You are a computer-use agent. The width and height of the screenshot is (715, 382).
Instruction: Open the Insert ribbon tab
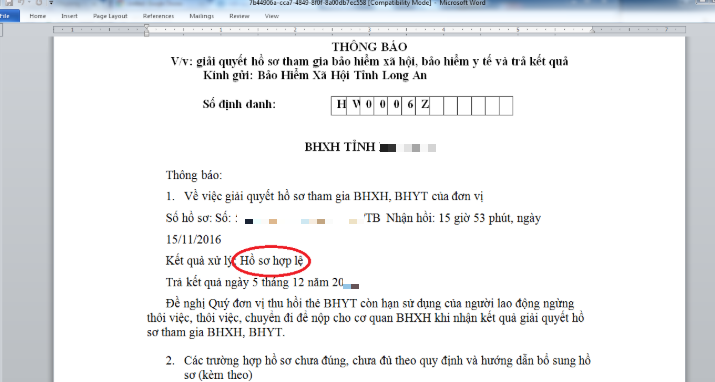pyautogui.click(x=69, y=16)
